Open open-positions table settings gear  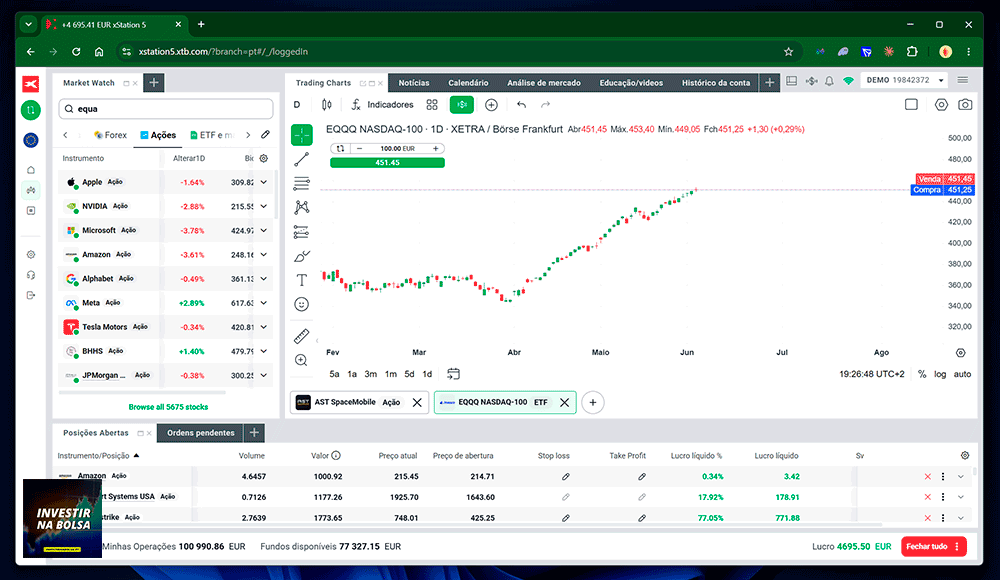(965, 456)
